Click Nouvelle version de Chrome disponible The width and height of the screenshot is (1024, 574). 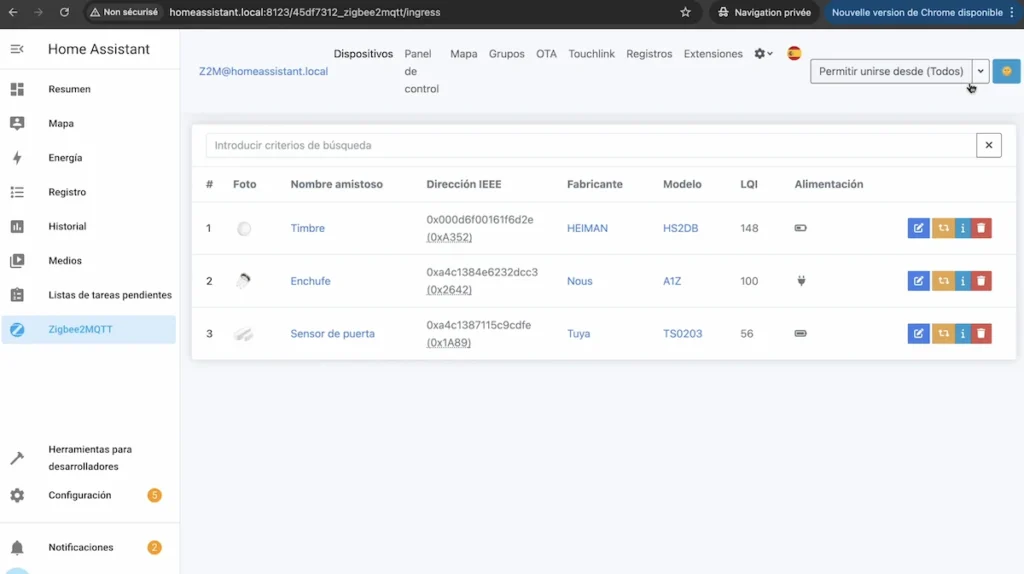pos(917,12)
